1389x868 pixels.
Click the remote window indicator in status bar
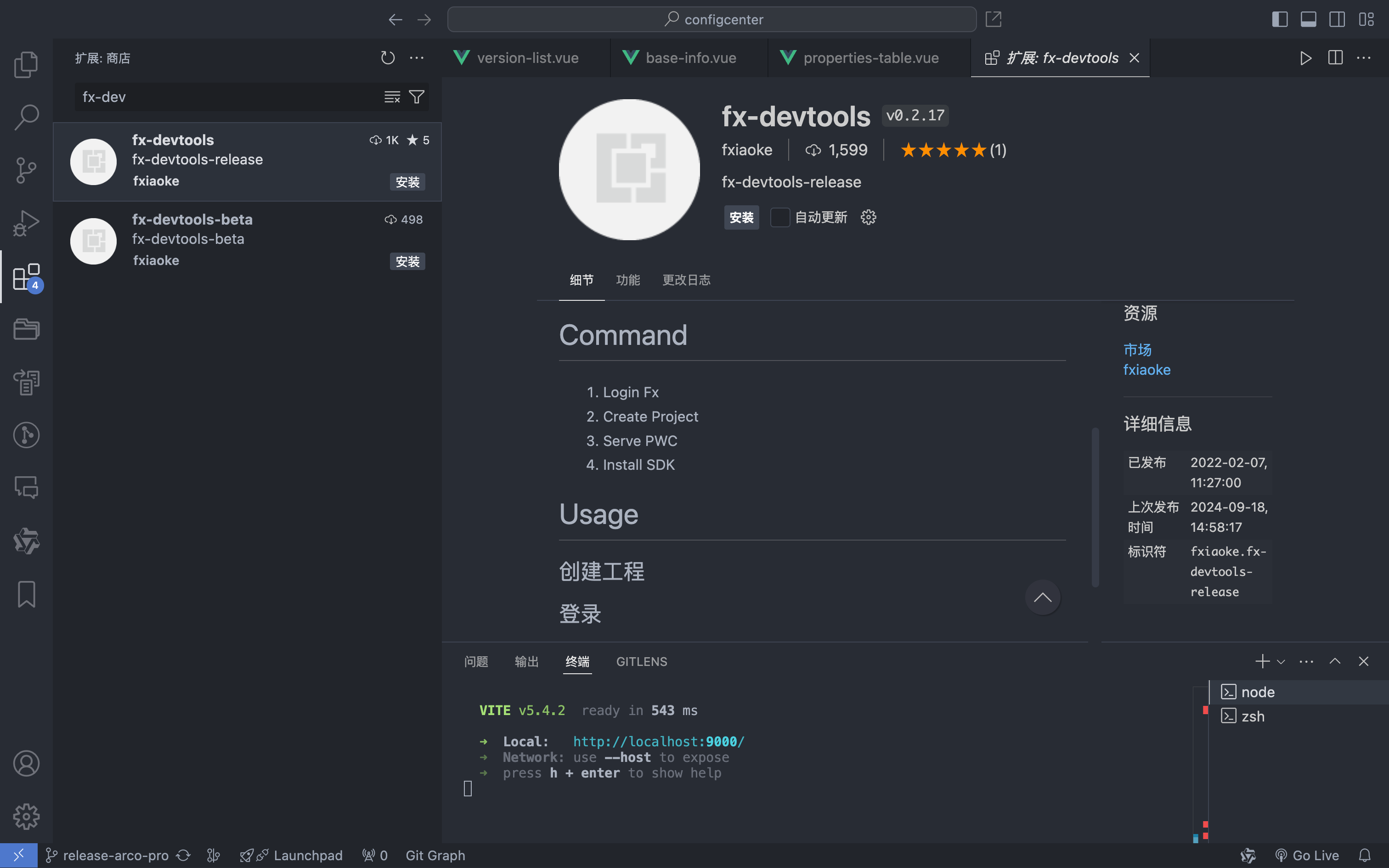[x=19, y=855]
